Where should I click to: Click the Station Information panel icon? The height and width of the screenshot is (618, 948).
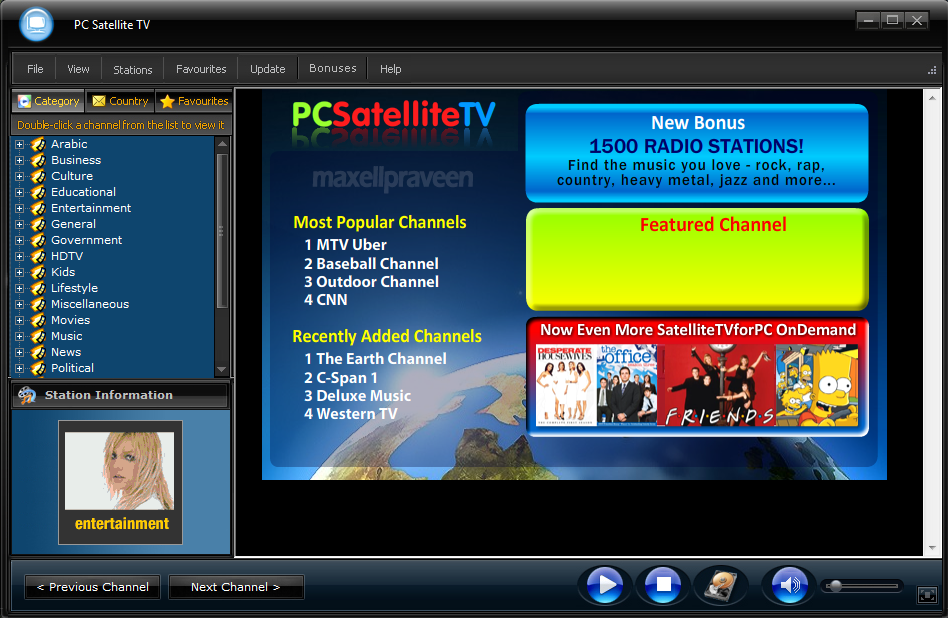click(x=27, y=395)
